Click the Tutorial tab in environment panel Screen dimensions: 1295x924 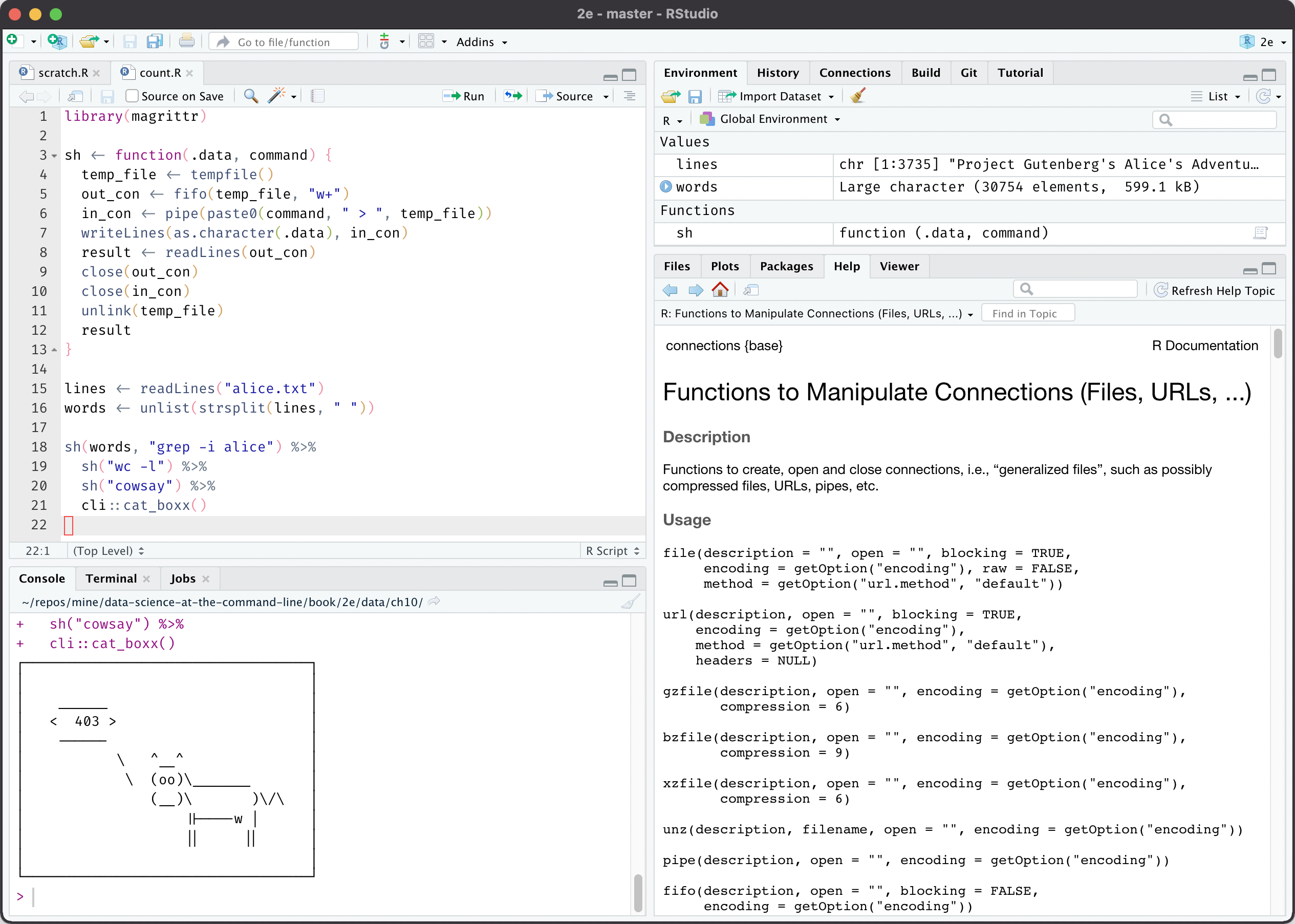tap(1020, 72)
